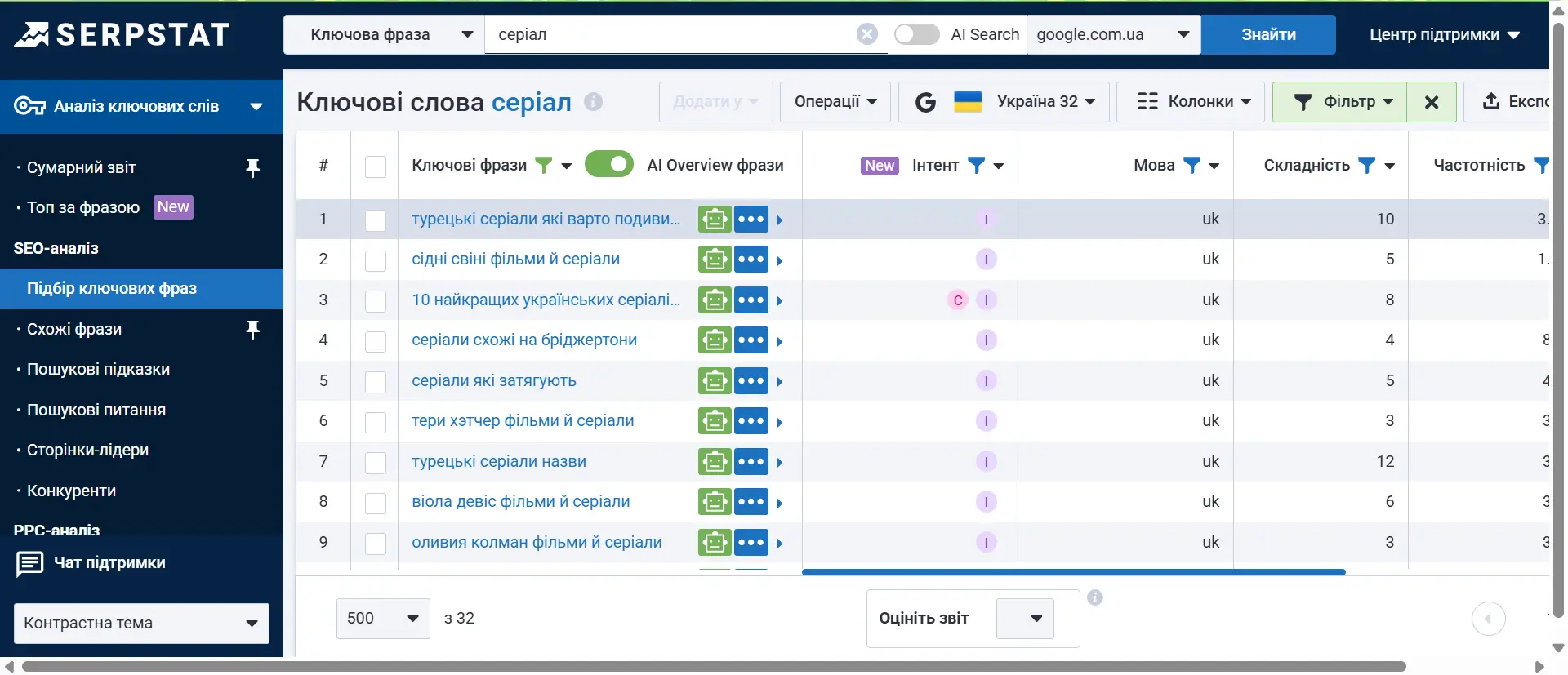Go to Сторінки-лідери in sidebar
The width and height of the screenshot is (1568, 675).
point(87,451)
